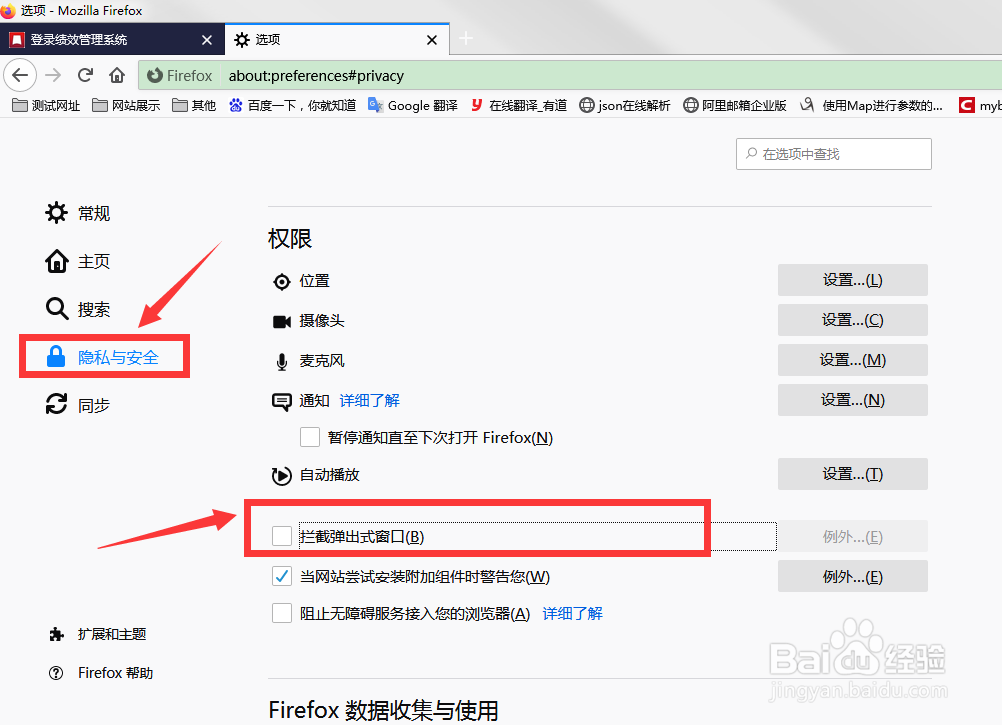Click the 麦克风 microphone icon
Screen dimensions: 1002x725
point(281,362)
